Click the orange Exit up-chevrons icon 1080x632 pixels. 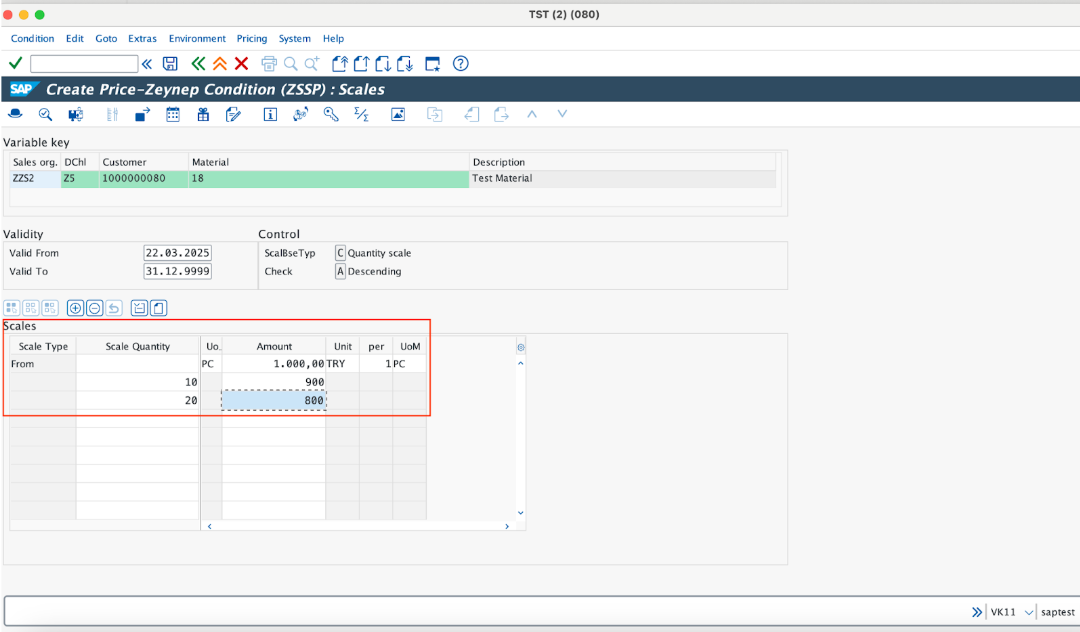[220, 64]
